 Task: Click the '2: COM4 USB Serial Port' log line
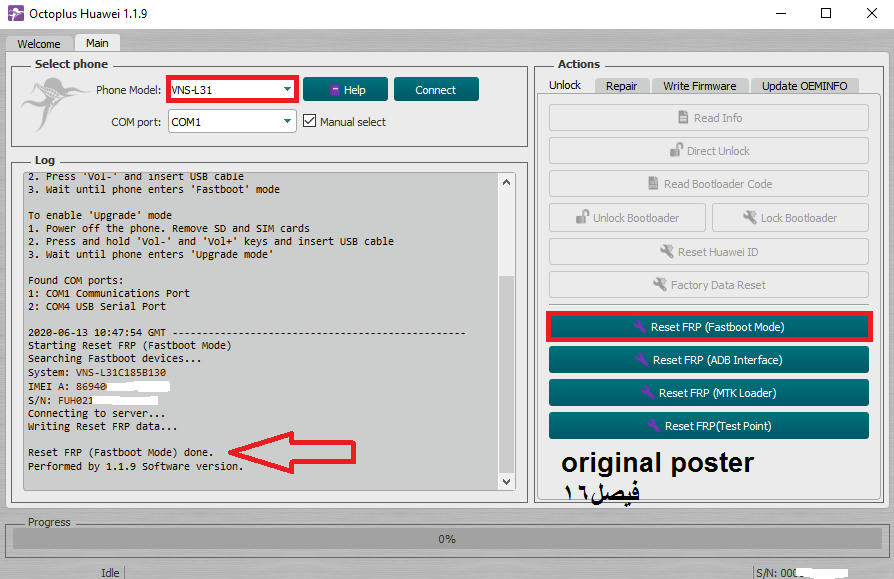click(97, 307)
